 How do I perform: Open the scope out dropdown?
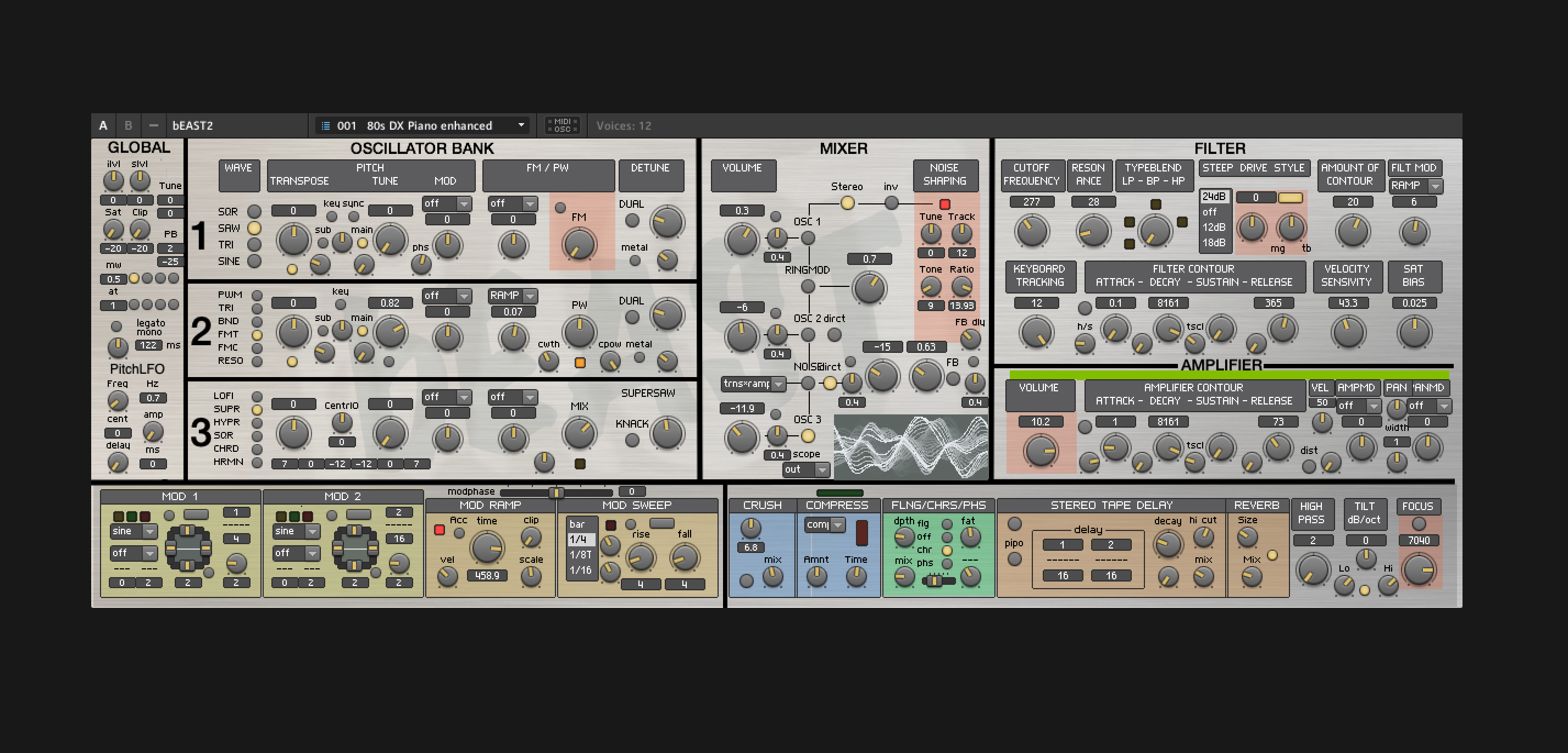point(806,469)
